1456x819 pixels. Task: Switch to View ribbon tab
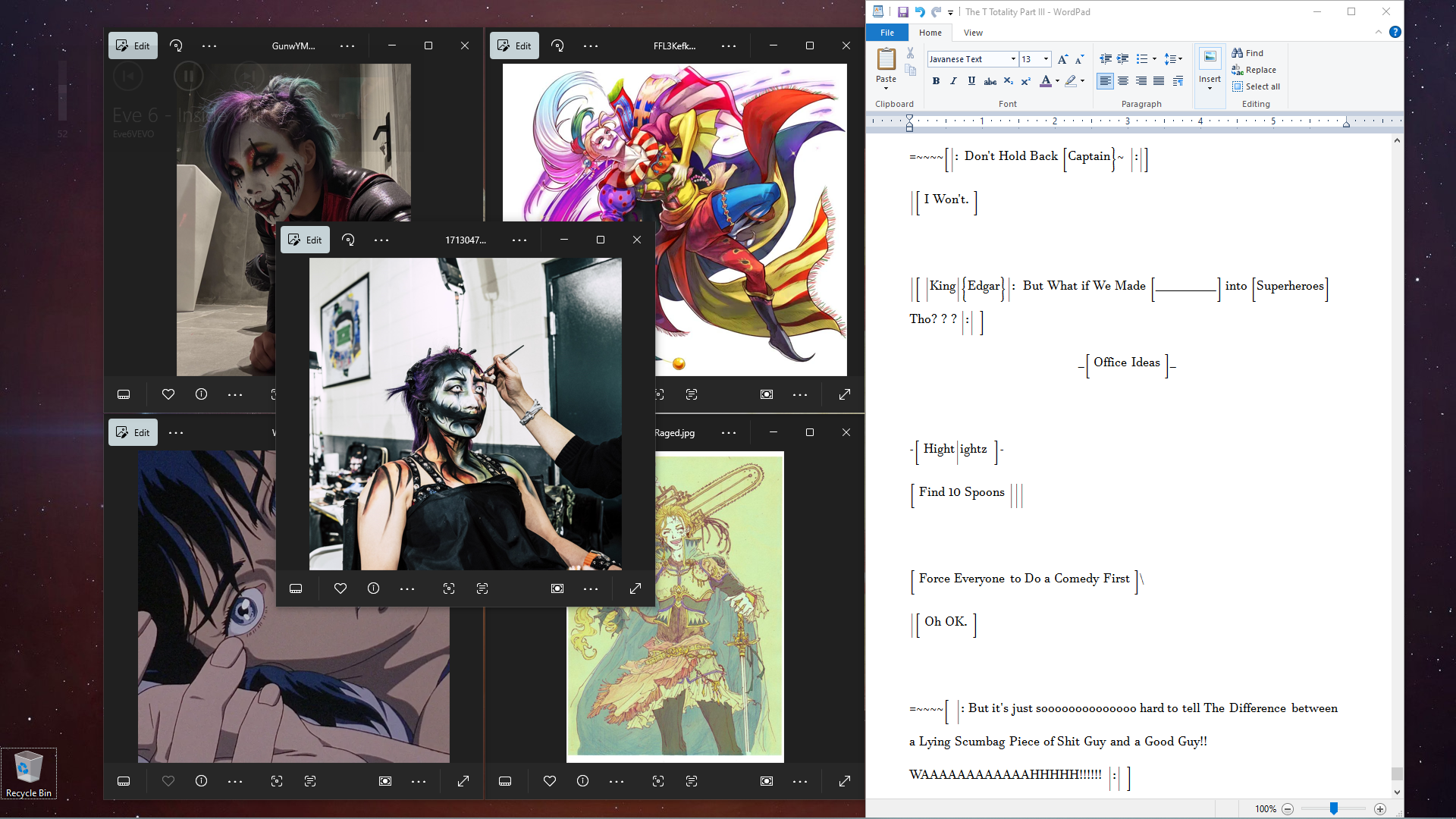(x=973, y=33)
